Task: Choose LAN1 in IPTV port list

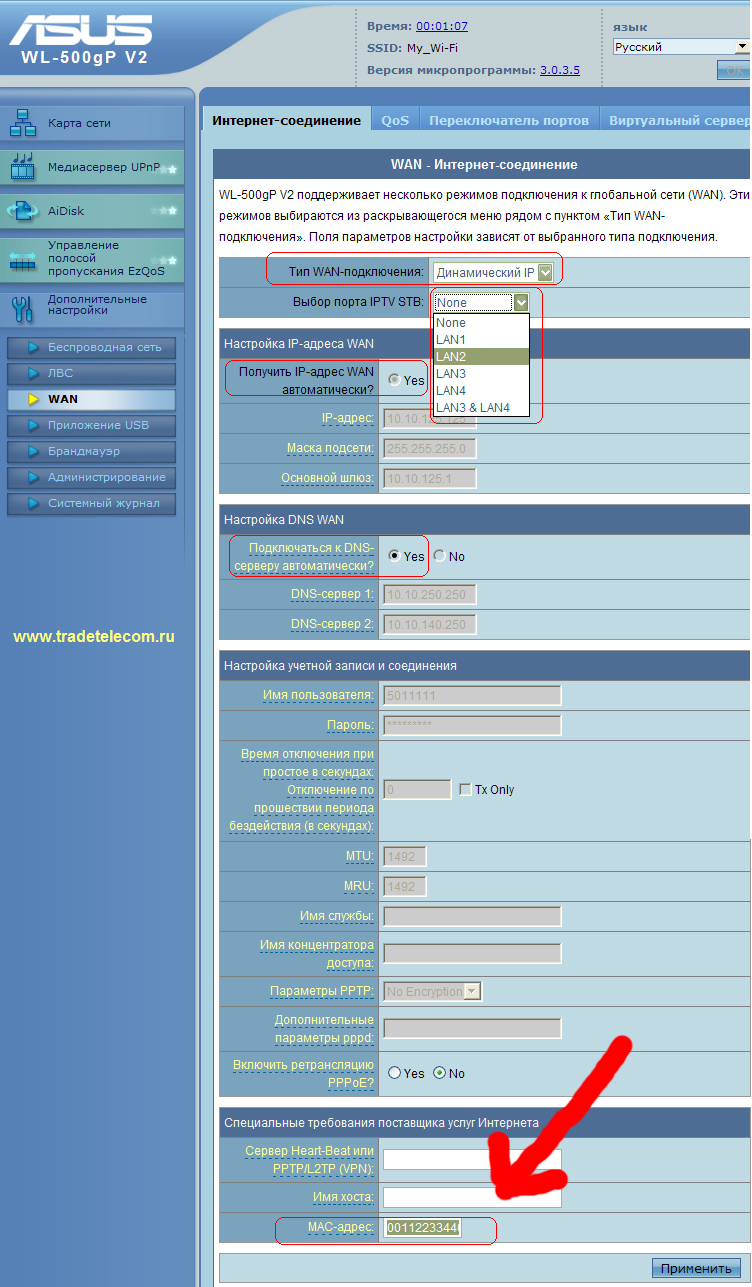Action: pyautogui.click(x=481, y=340)
